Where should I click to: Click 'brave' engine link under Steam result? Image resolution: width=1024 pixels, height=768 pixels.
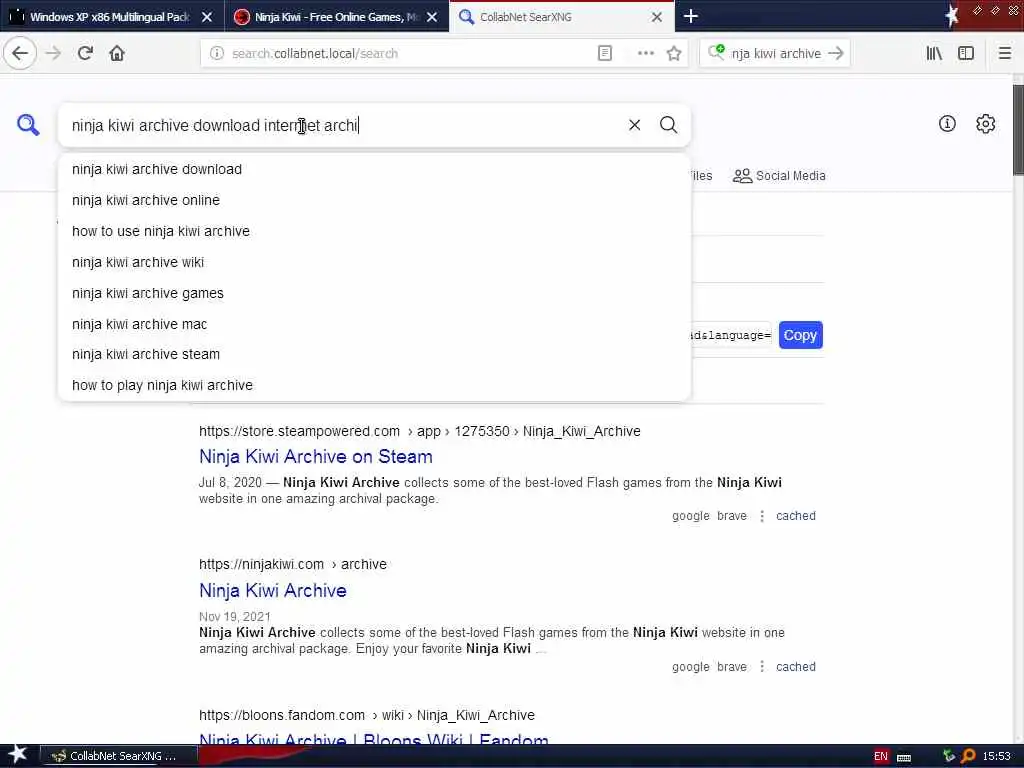(731, 516)
